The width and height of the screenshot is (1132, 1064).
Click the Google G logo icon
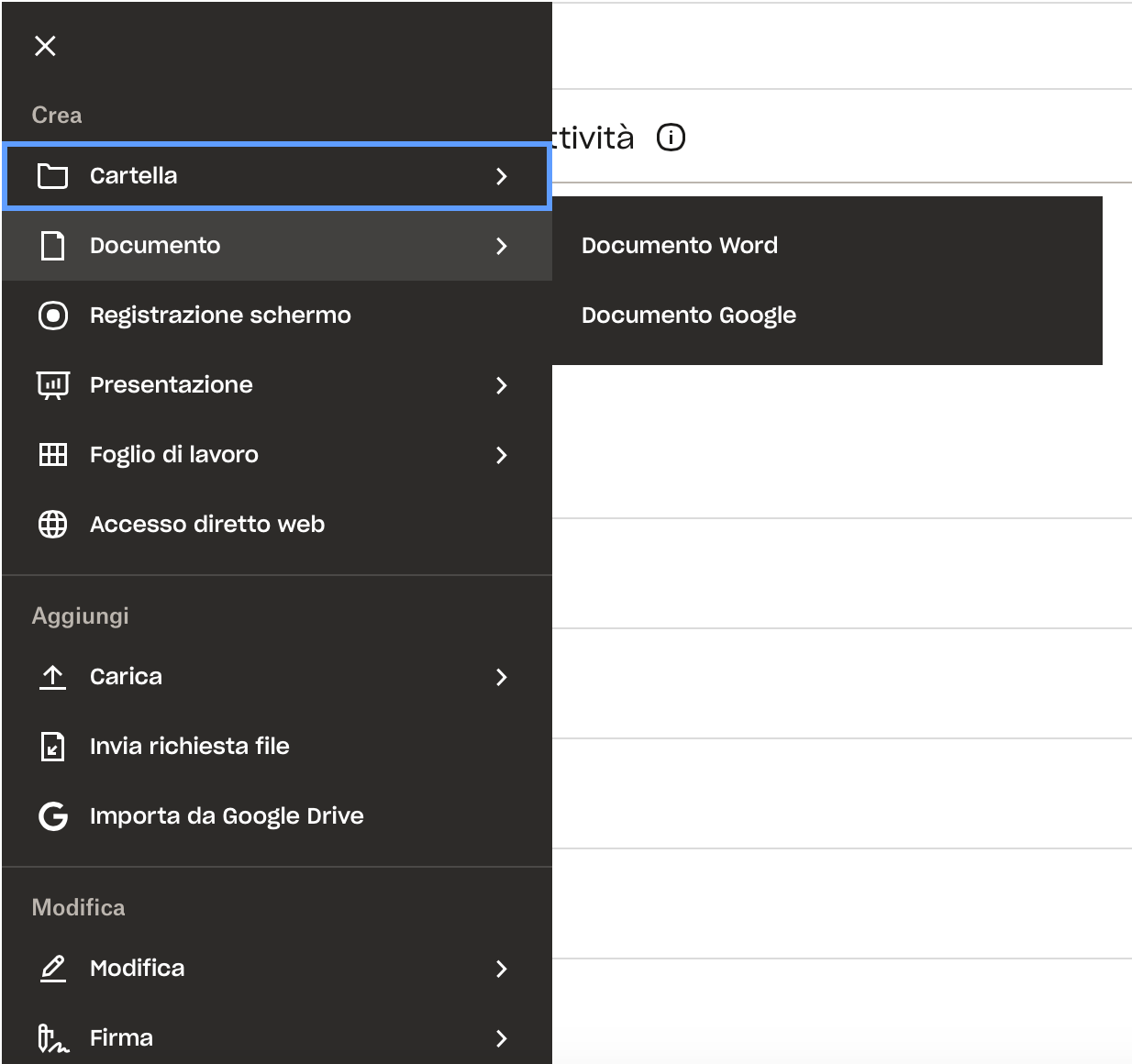click(x=52, y=816)
